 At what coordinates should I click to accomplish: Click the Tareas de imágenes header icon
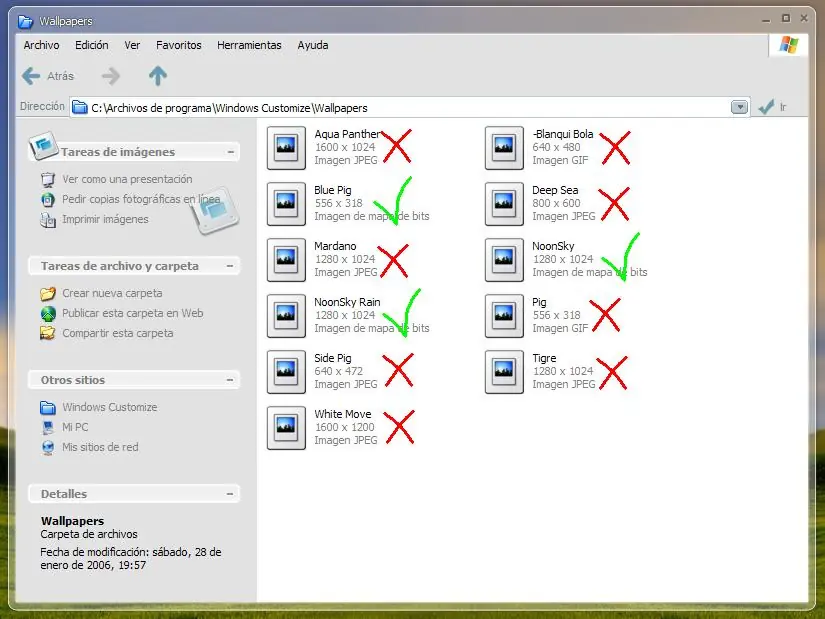tap(43, 146)
